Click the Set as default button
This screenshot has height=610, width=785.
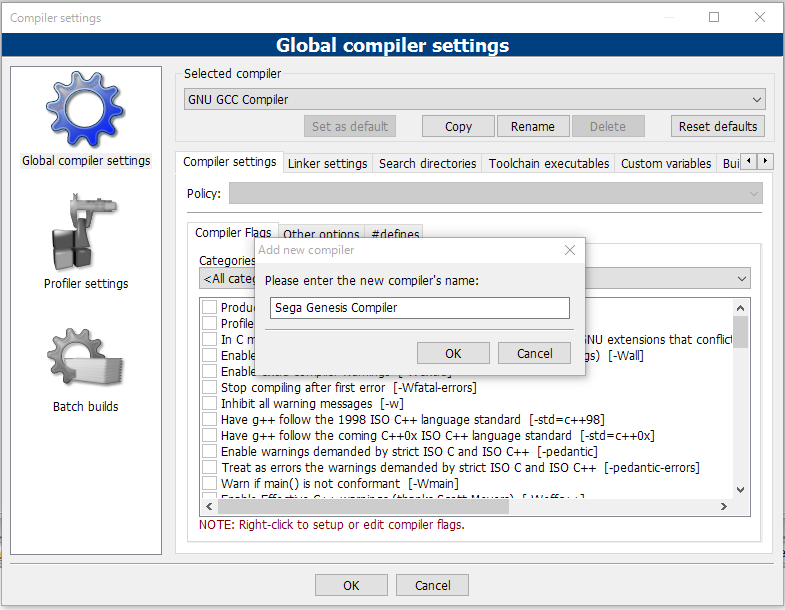click(350, 126)
